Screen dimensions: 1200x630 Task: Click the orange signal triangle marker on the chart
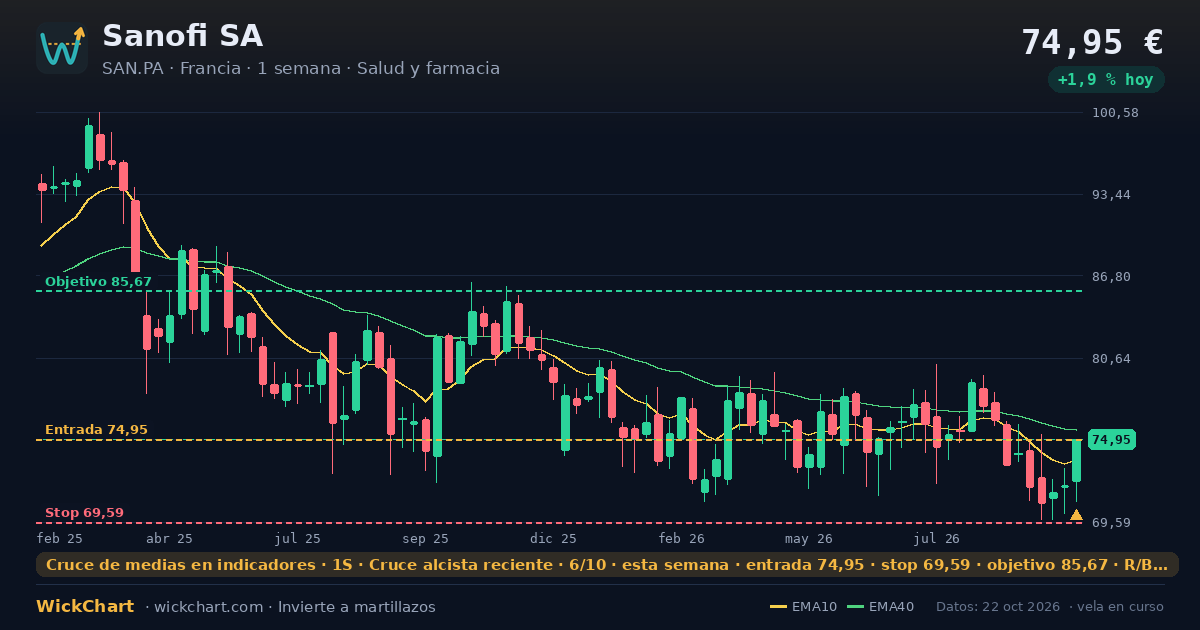click(x=1076, y=515)
